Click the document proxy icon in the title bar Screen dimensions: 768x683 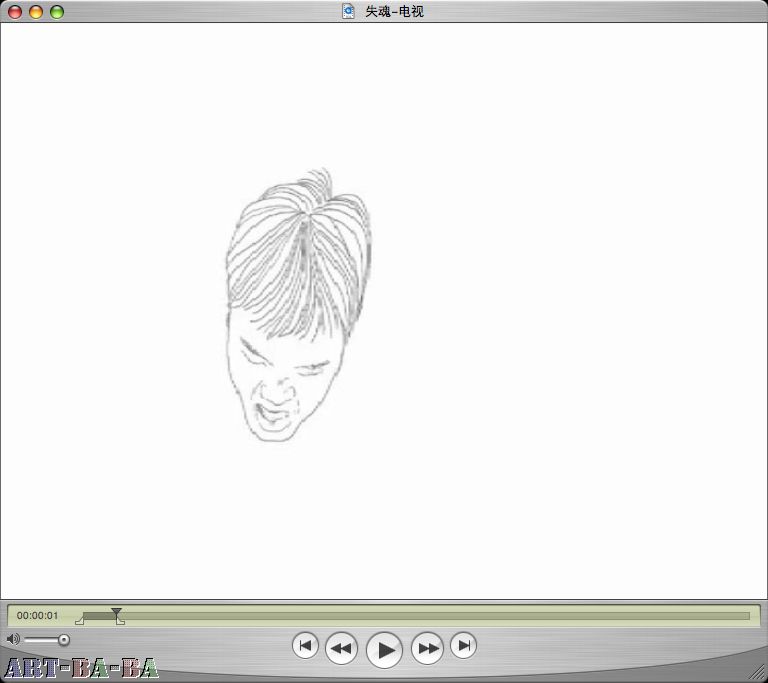tap(348, 11)
